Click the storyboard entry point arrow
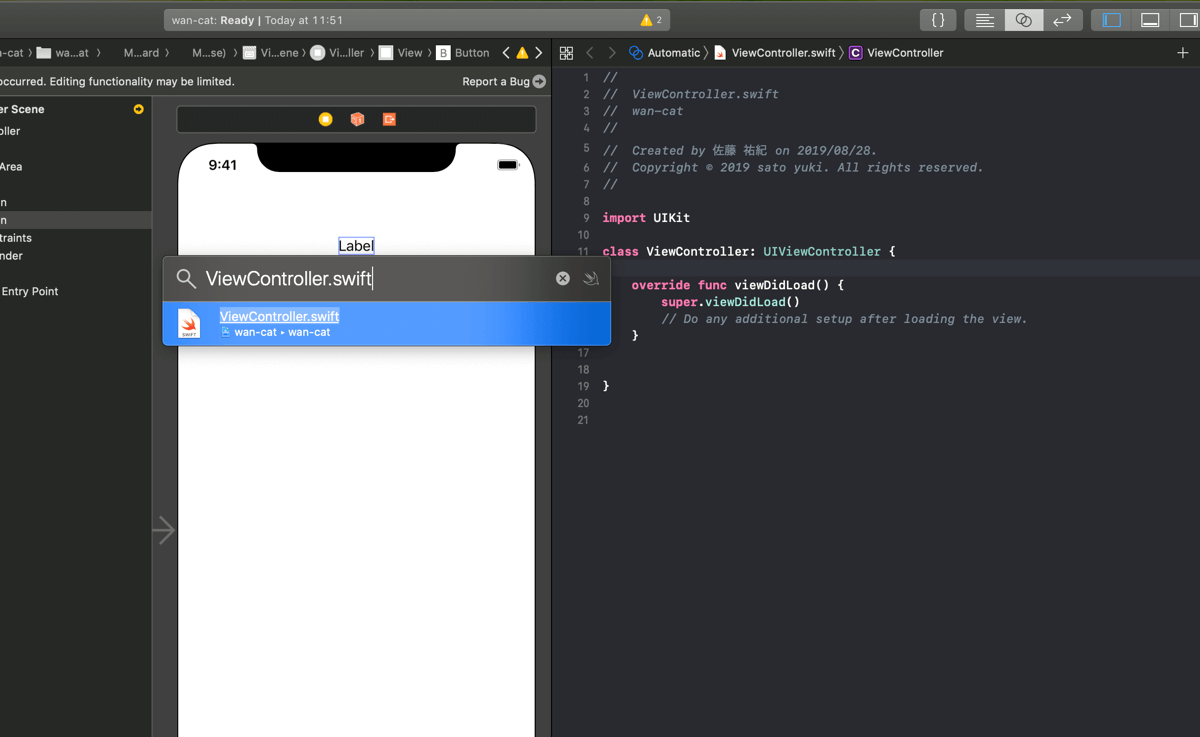Viewport: 1200px width, 737px height. pyautogui.click(x=165, y=530)
